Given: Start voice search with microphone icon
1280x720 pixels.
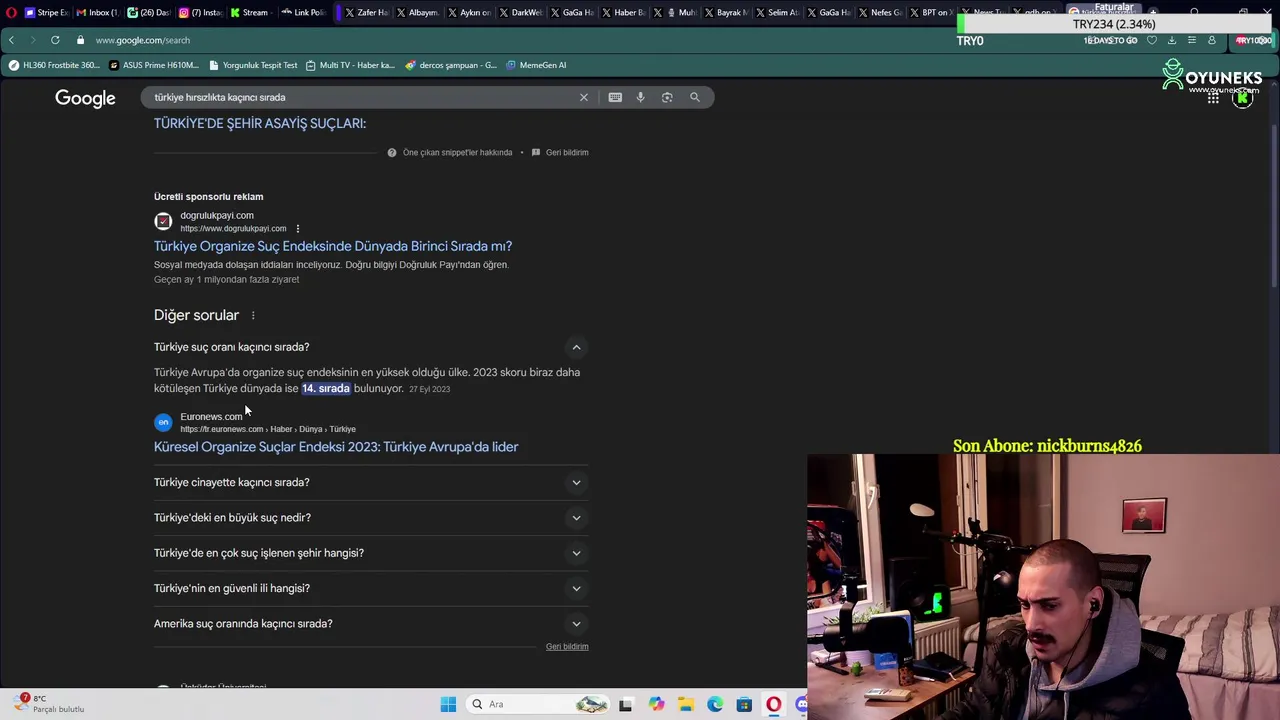Looking at the screenshot, I should pyautogui.click(x=641, y=97).
